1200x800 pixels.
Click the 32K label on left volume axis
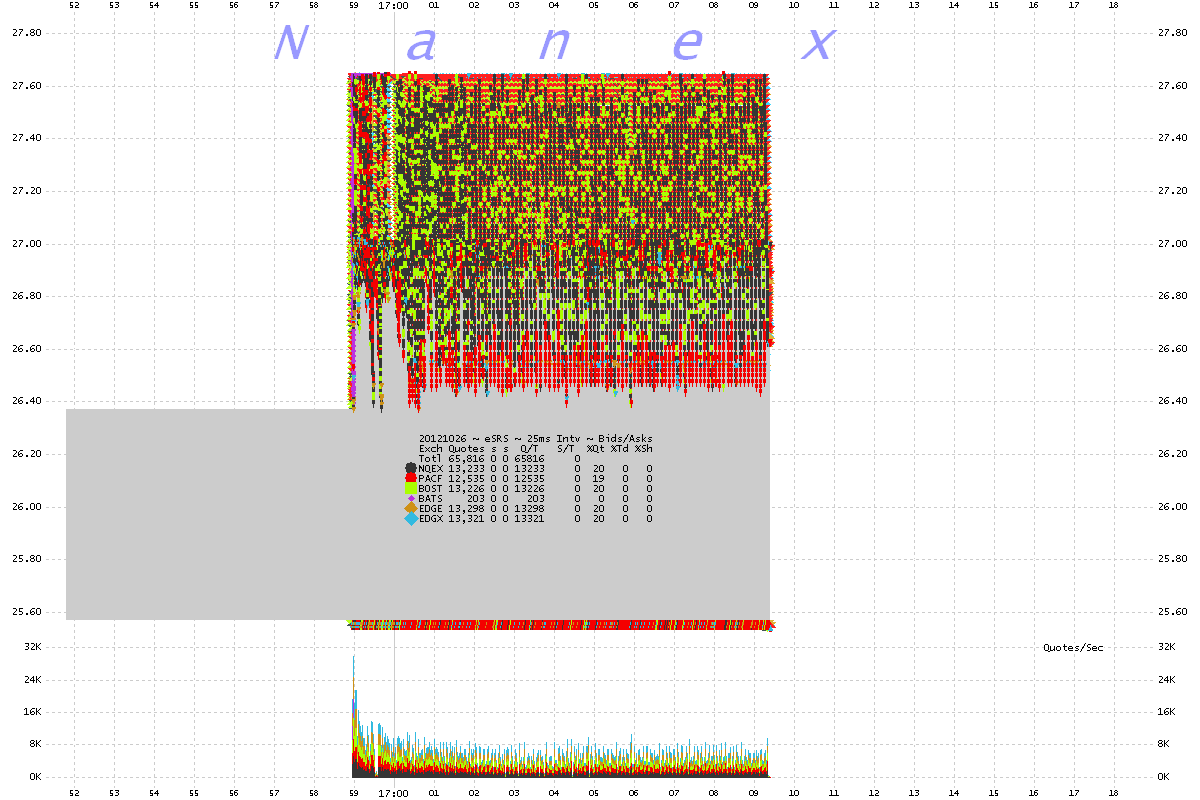pyautogui.click(x=33, y=647)
